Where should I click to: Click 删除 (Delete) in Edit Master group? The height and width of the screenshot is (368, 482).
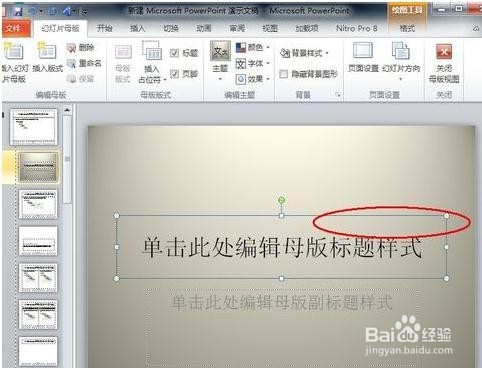[x=81, y=48]
